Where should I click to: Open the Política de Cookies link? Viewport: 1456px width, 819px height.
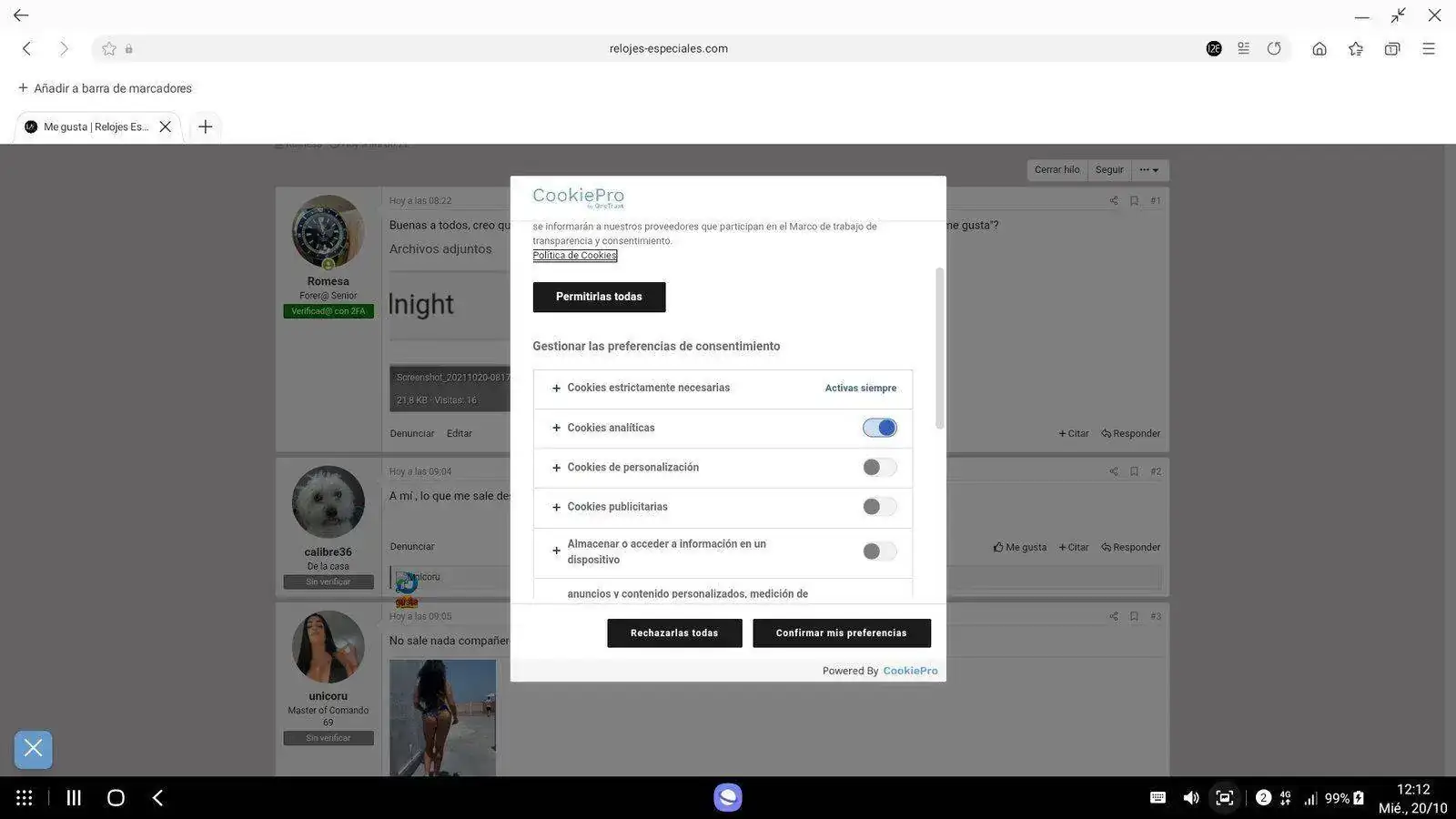pos(575,256)
